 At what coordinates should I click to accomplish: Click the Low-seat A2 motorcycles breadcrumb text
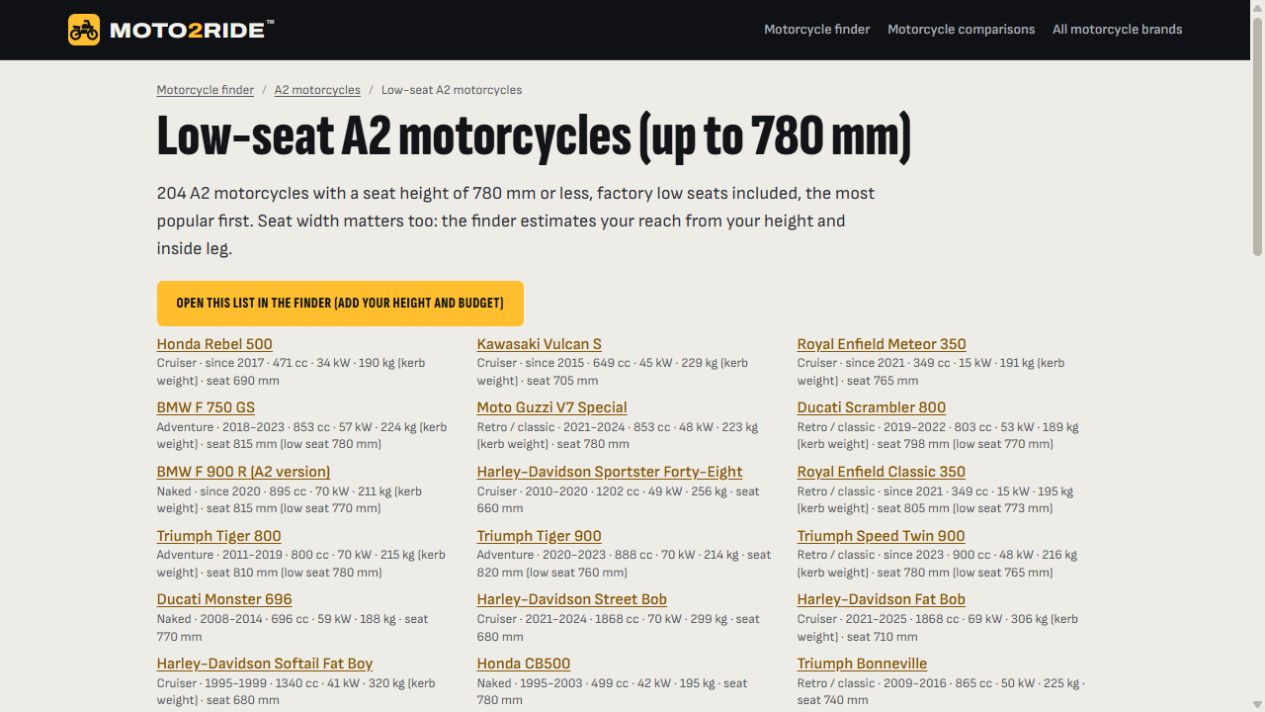(451, 90)
